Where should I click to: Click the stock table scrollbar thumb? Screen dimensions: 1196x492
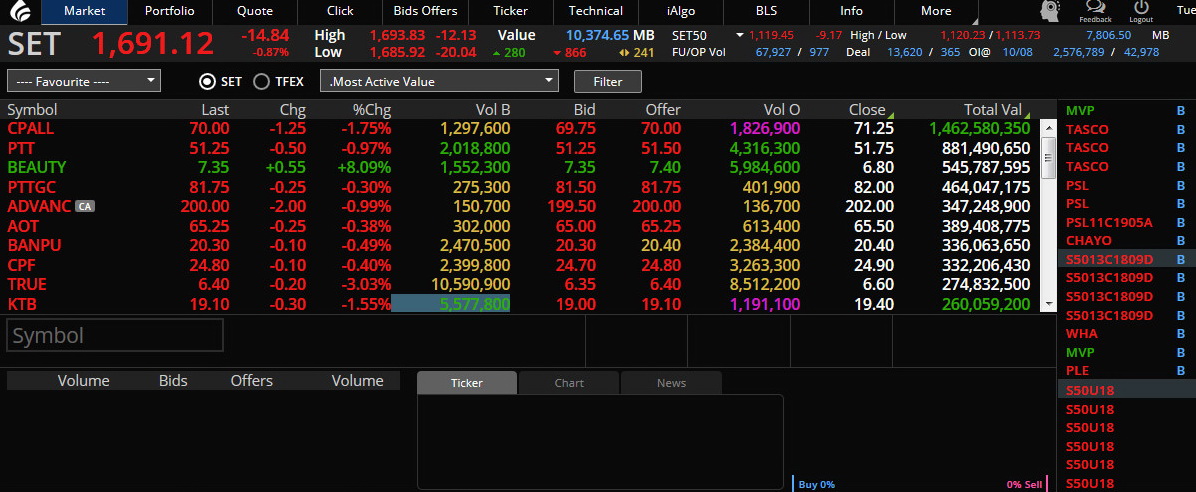point(1049,157)
